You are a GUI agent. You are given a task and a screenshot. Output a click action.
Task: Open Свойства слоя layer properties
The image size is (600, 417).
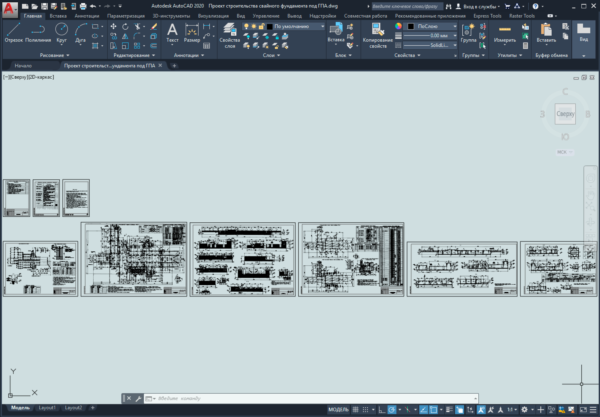tap(230, 35)
